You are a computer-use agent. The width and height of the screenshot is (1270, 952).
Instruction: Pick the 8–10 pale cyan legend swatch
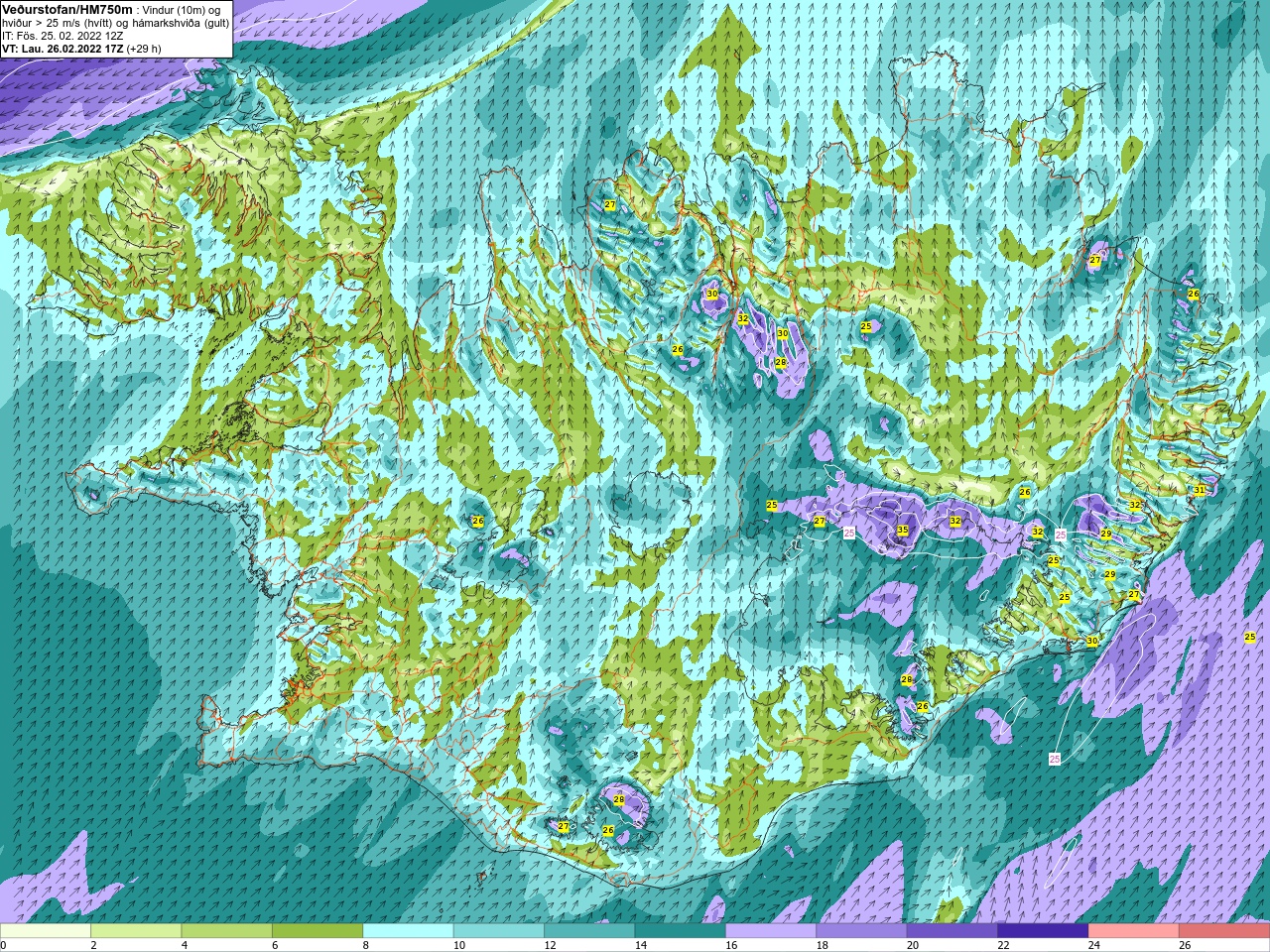408,931
